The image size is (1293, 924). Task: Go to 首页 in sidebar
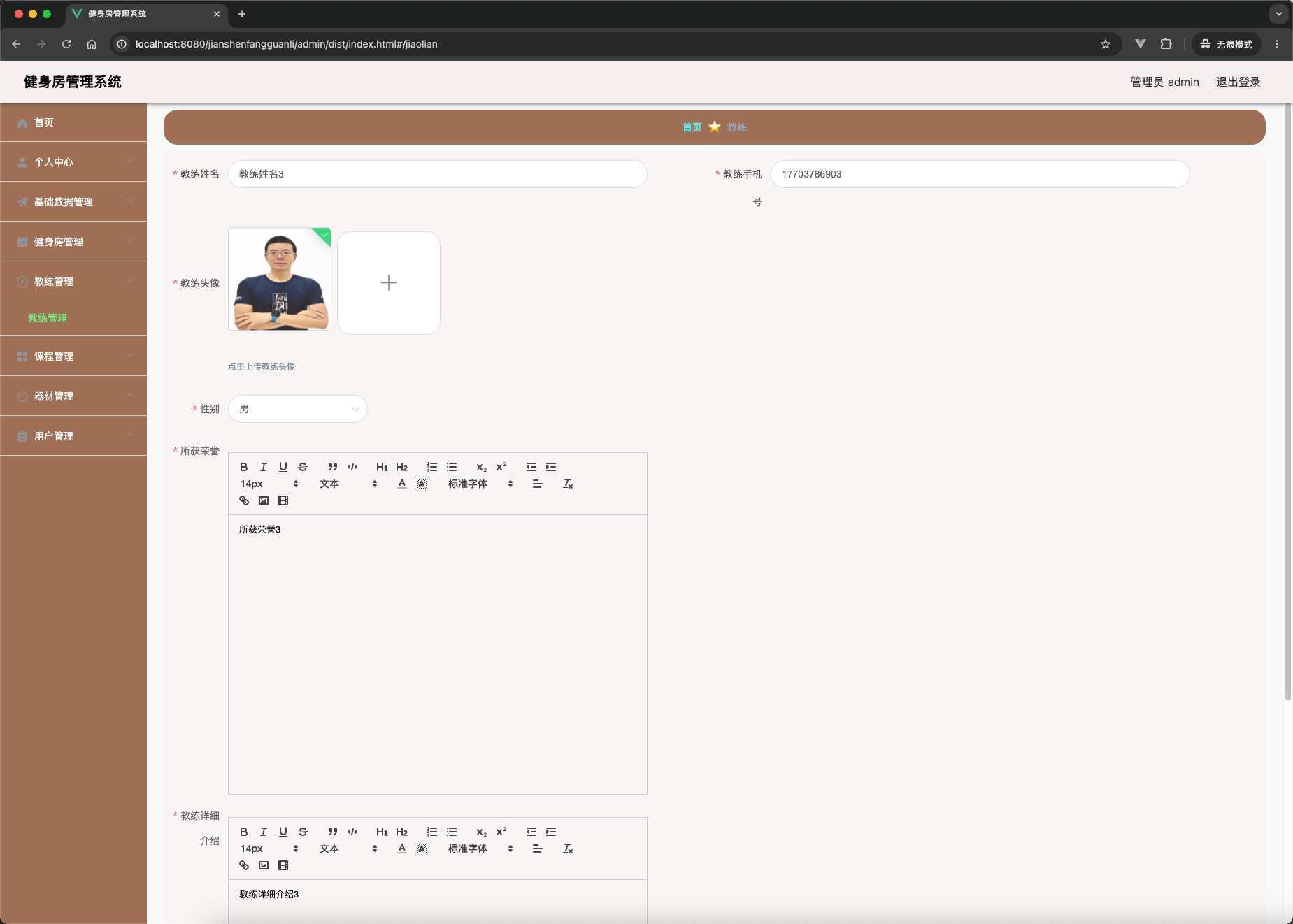click(73, 122)
